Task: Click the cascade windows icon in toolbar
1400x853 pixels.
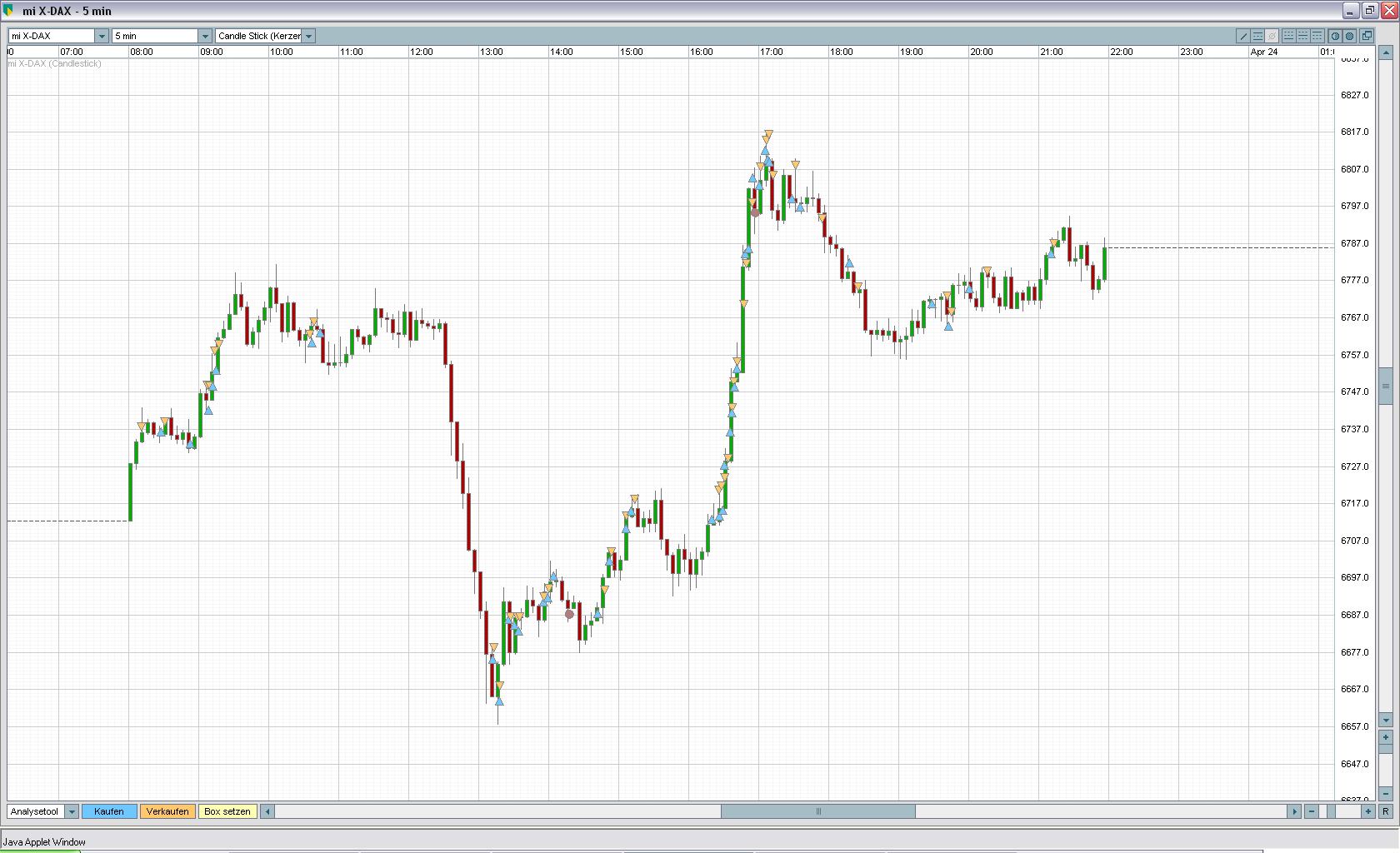Action: click(x=1367, y=36)
